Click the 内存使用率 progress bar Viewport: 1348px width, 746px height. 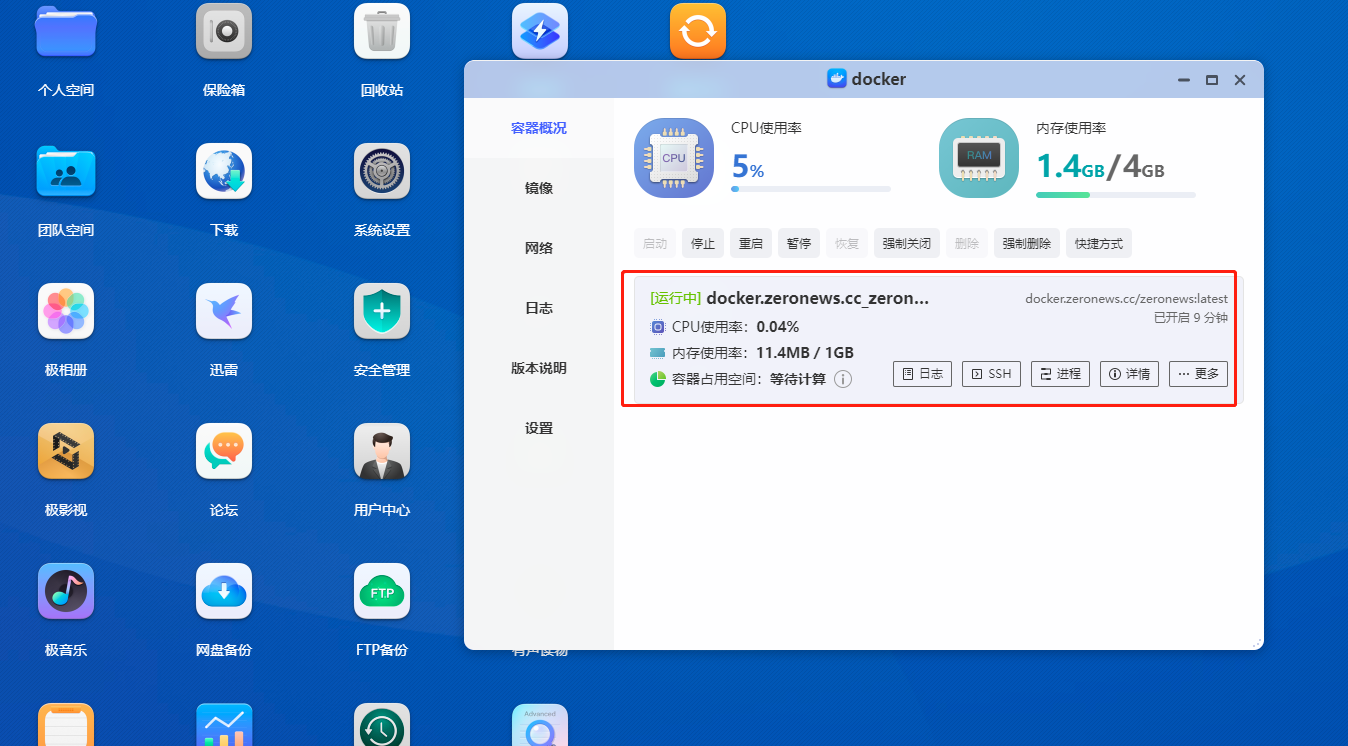point(1116,194)
